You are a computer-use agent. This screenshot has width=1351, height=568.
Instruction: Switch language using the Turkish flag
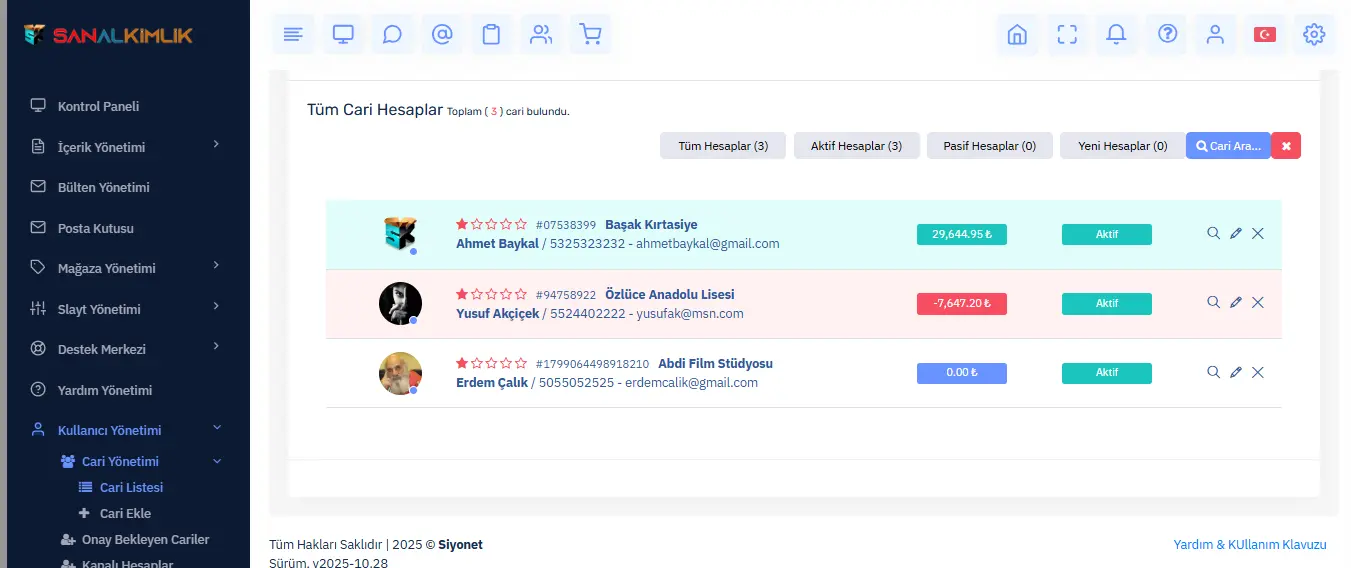click(1265, 35)
